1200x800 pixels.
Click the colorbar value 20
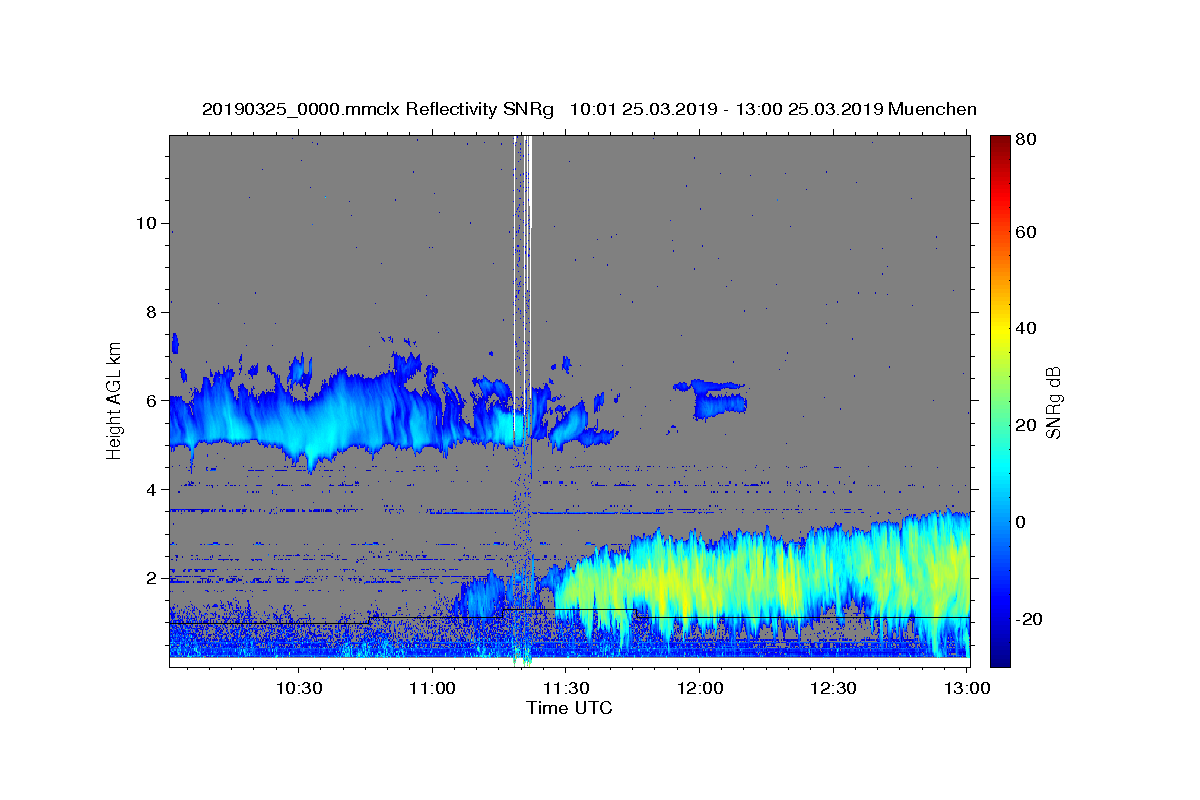[x=1025, y=425]
